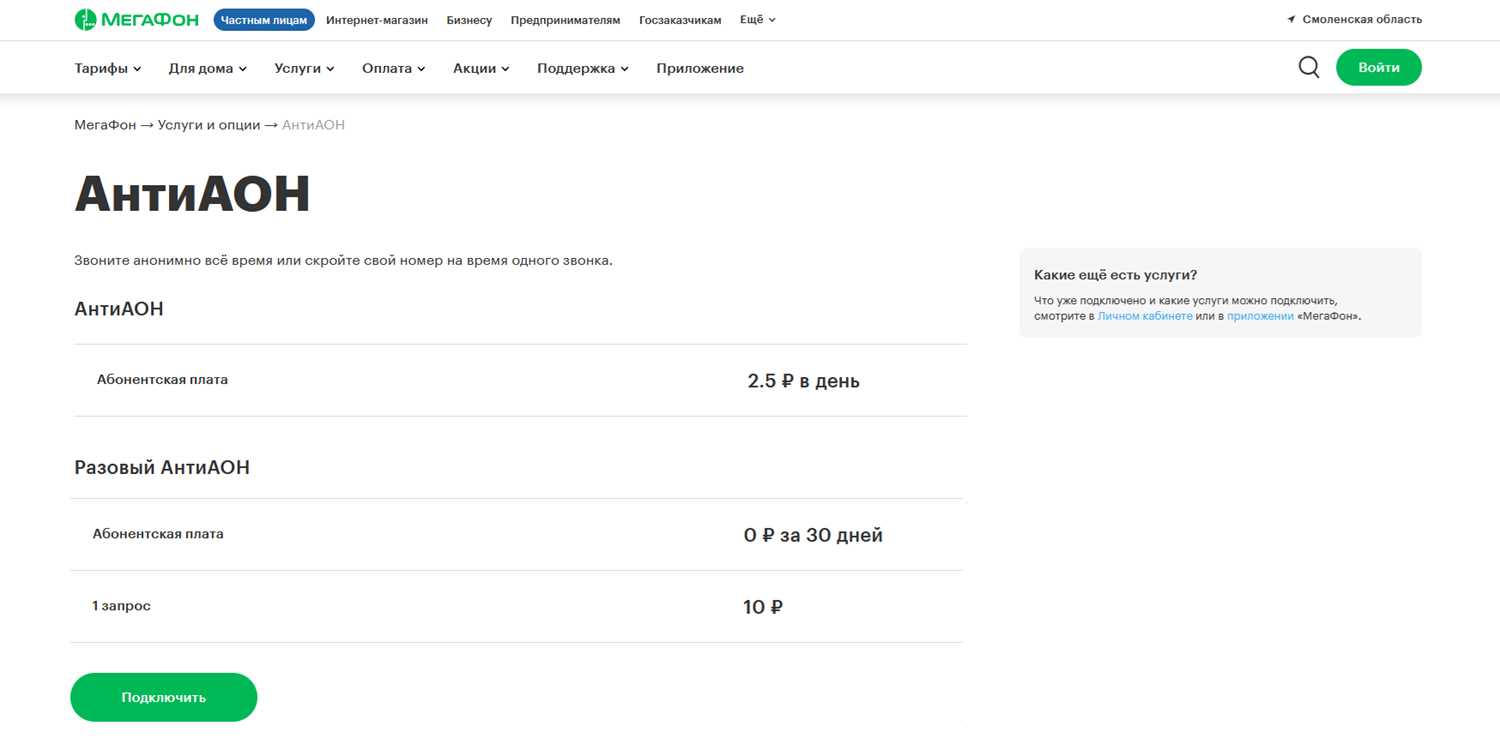
Task: Expand the Для дома dropdown menu
Action: [x=207, y=68]
